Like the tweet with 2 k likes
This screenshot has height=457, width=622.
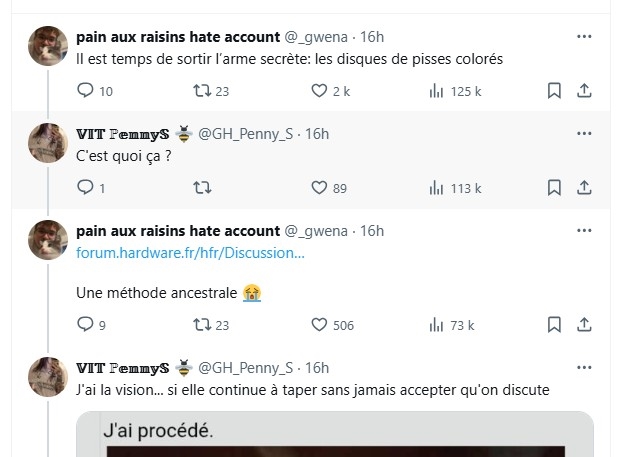coord(320,91)
